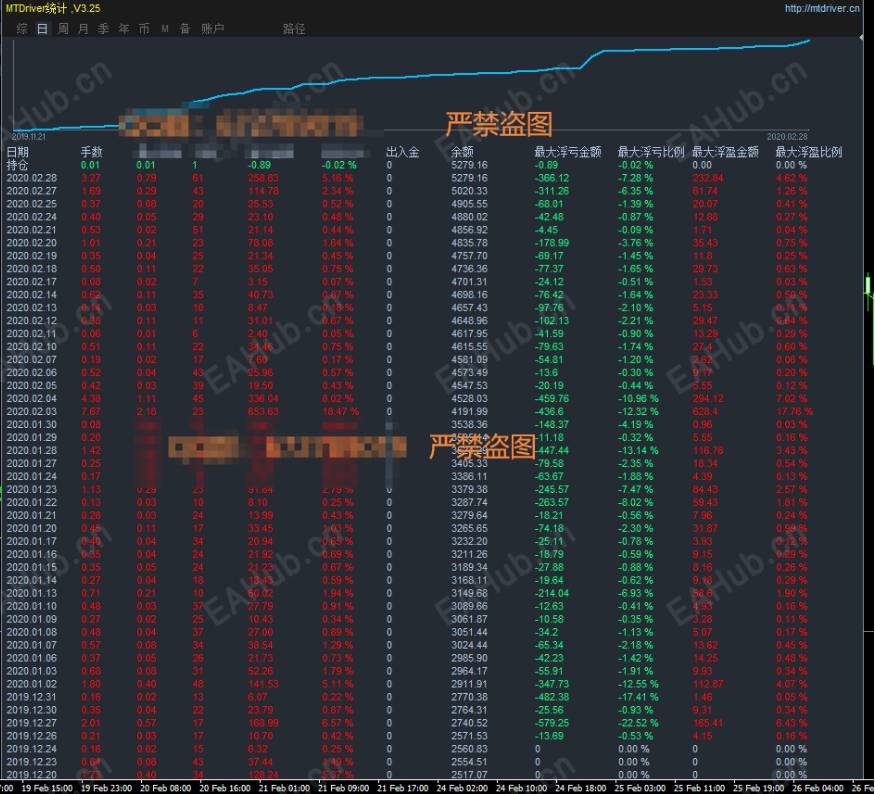Open the 月 monthly statistics tab

click(x=83, y=29)
